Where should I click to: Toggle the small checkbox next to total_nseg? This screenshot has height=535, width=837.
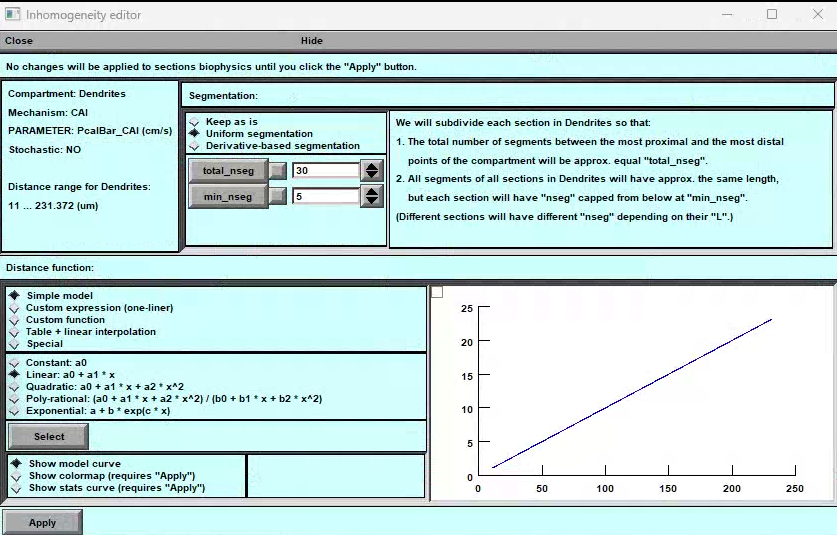278,171
